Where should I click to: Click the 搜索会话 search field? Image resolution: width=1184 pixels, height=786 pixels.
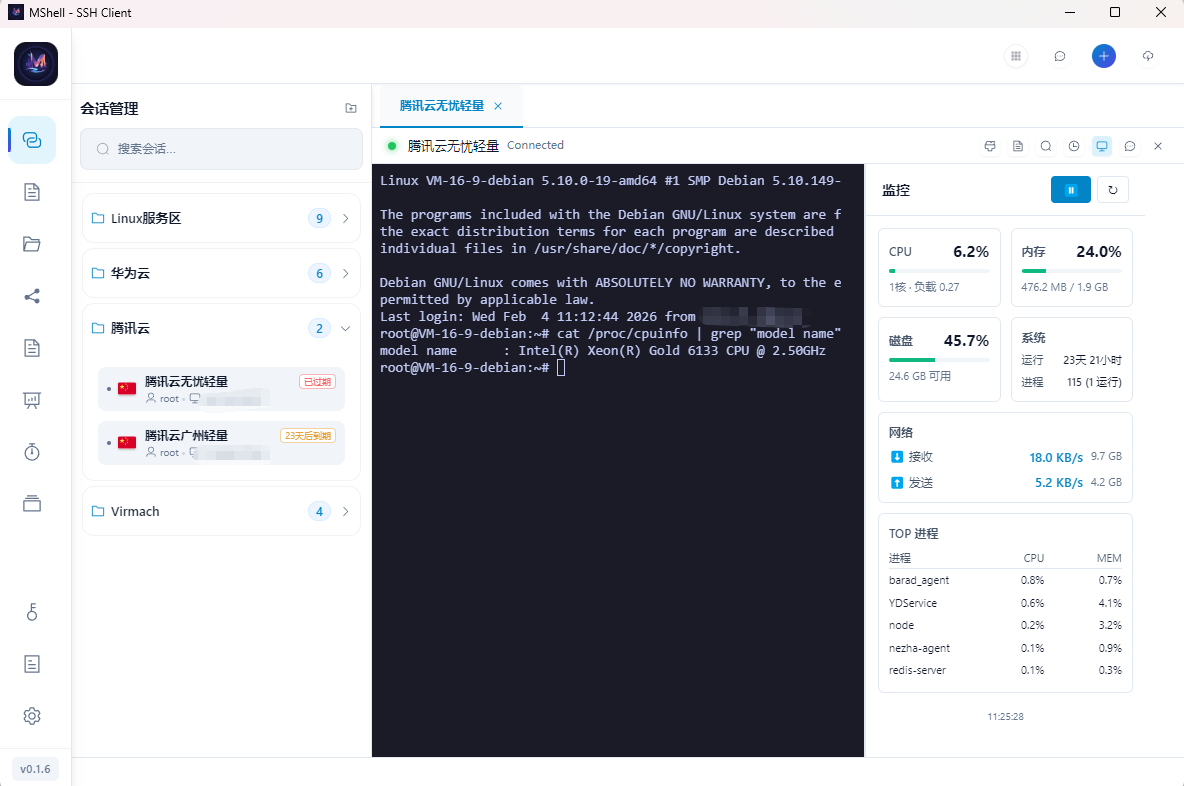(221, 149)
